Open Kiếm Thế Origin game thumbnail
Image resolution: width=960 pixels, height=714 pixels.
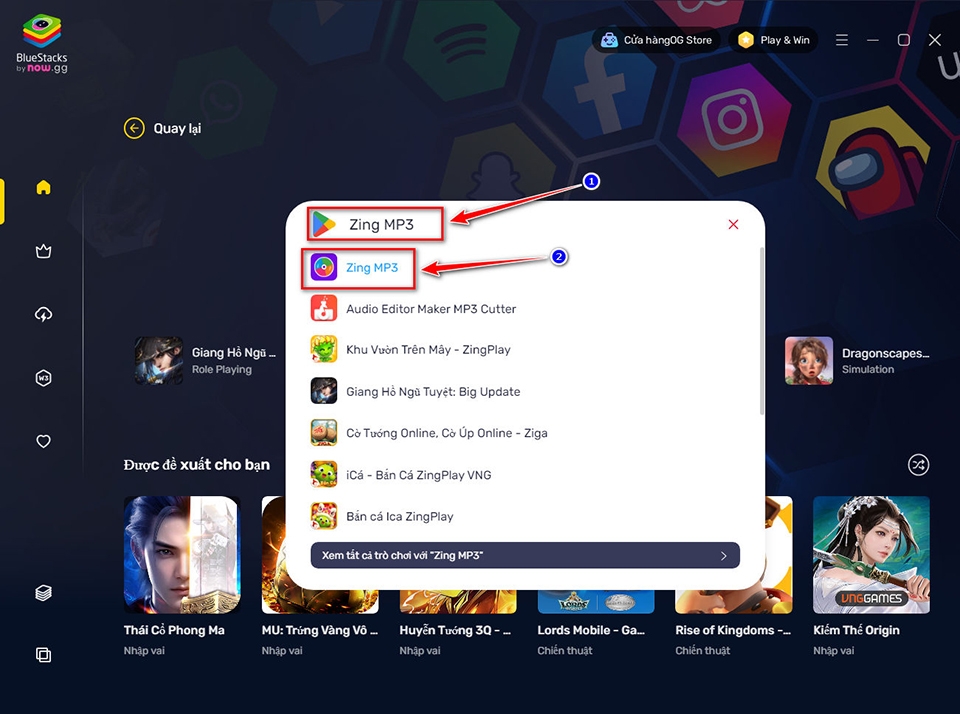point(871,555)
